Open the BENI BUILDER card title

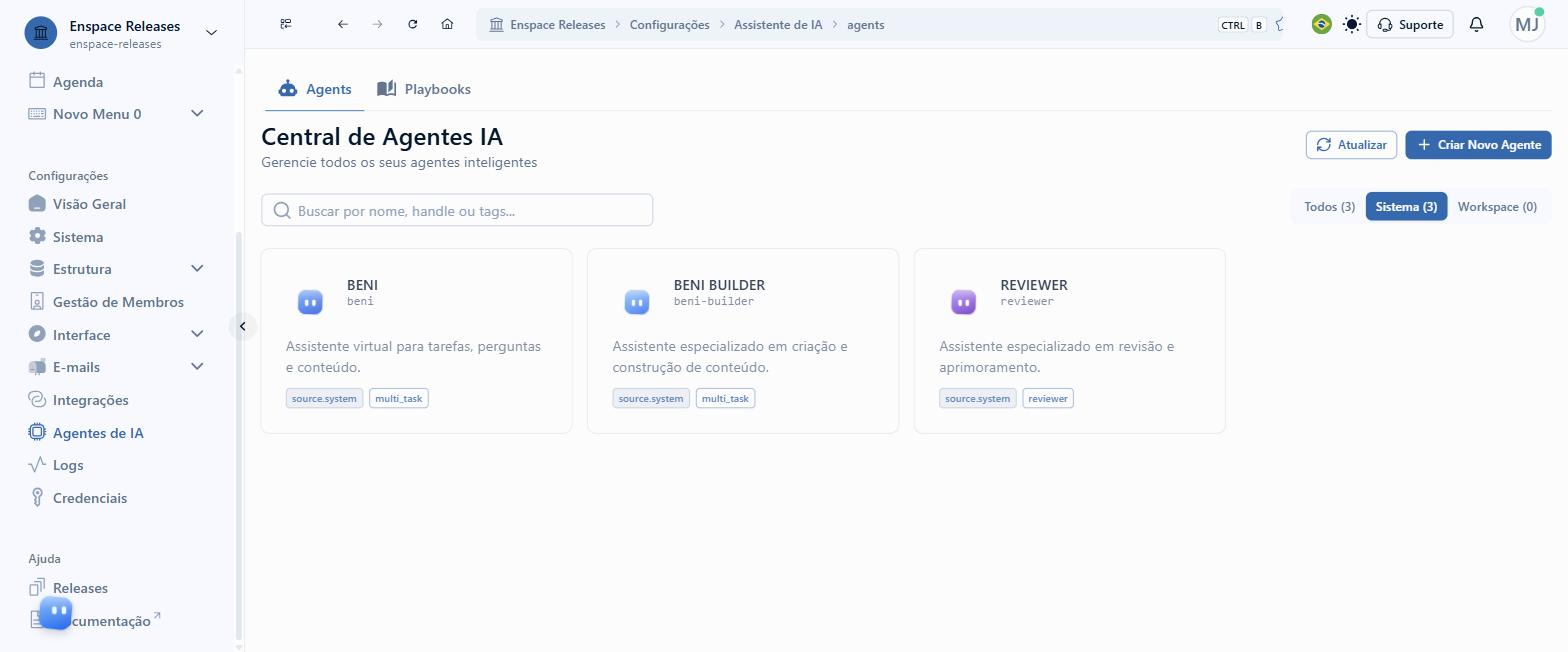719,285
